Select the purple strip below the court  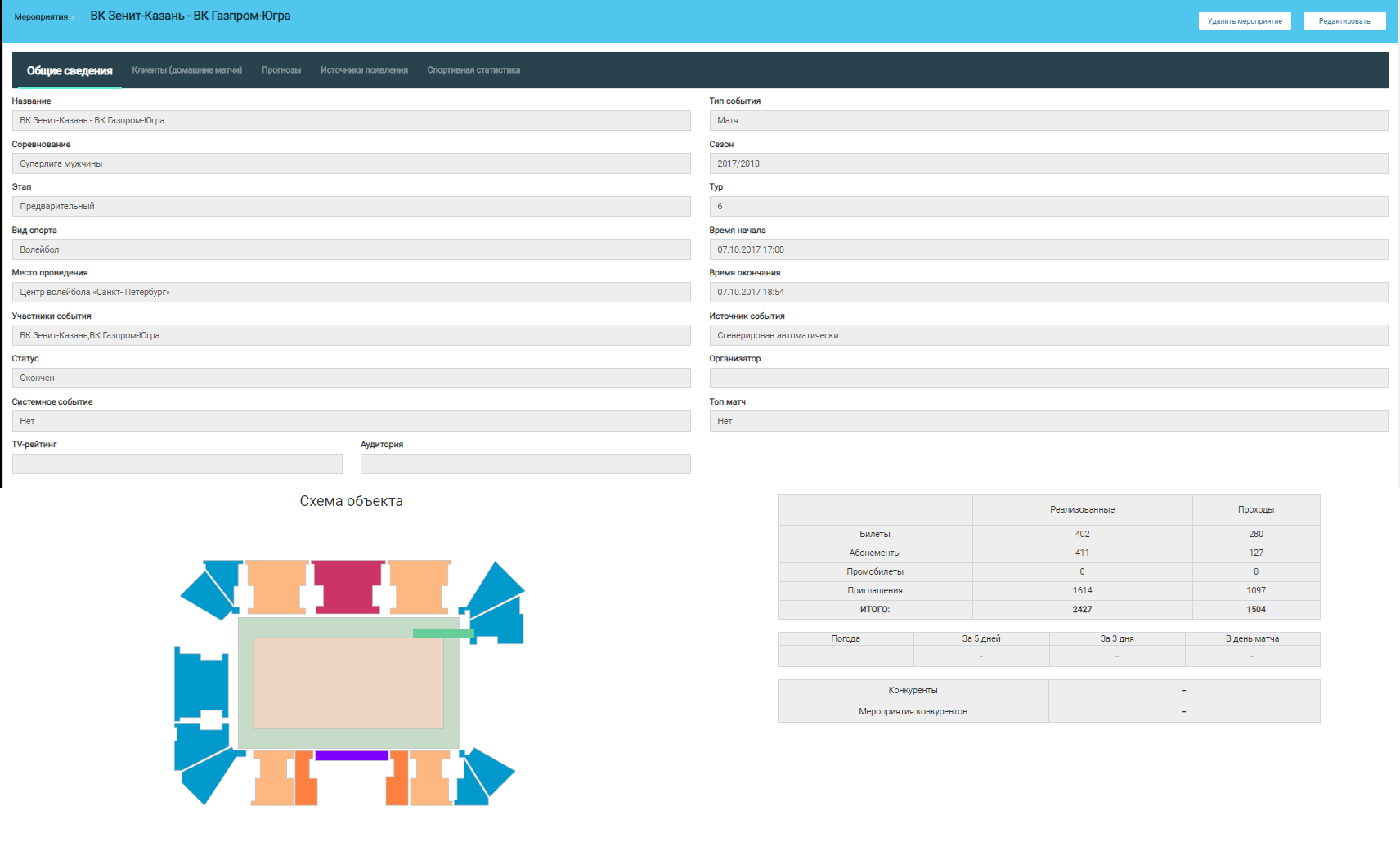tap(352, 756)
